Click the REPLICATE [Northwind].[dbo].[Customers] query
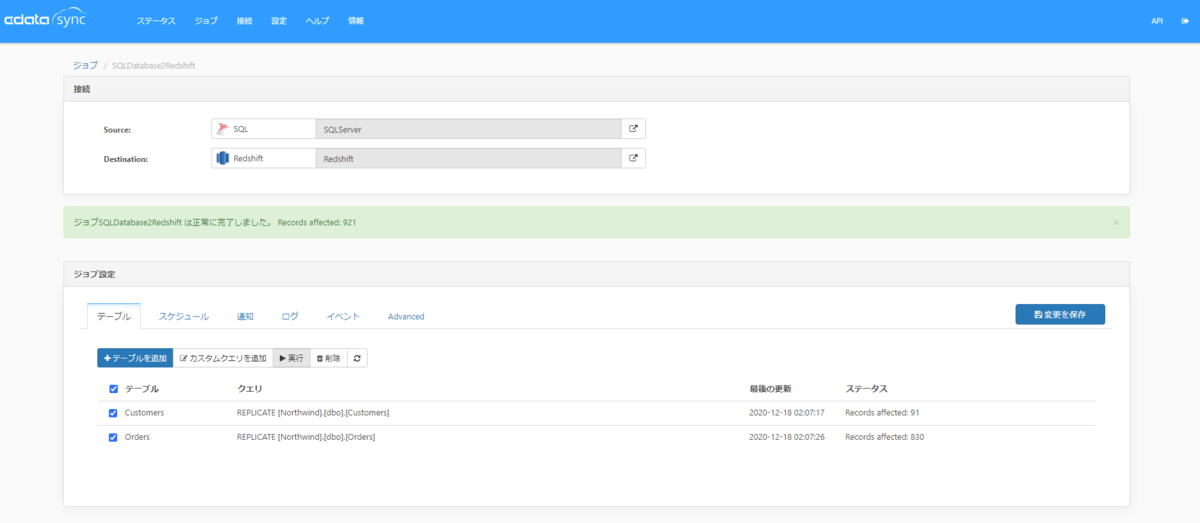This screenshot has width=1200, height=523. pyautogui.click(x=313, y=413)
